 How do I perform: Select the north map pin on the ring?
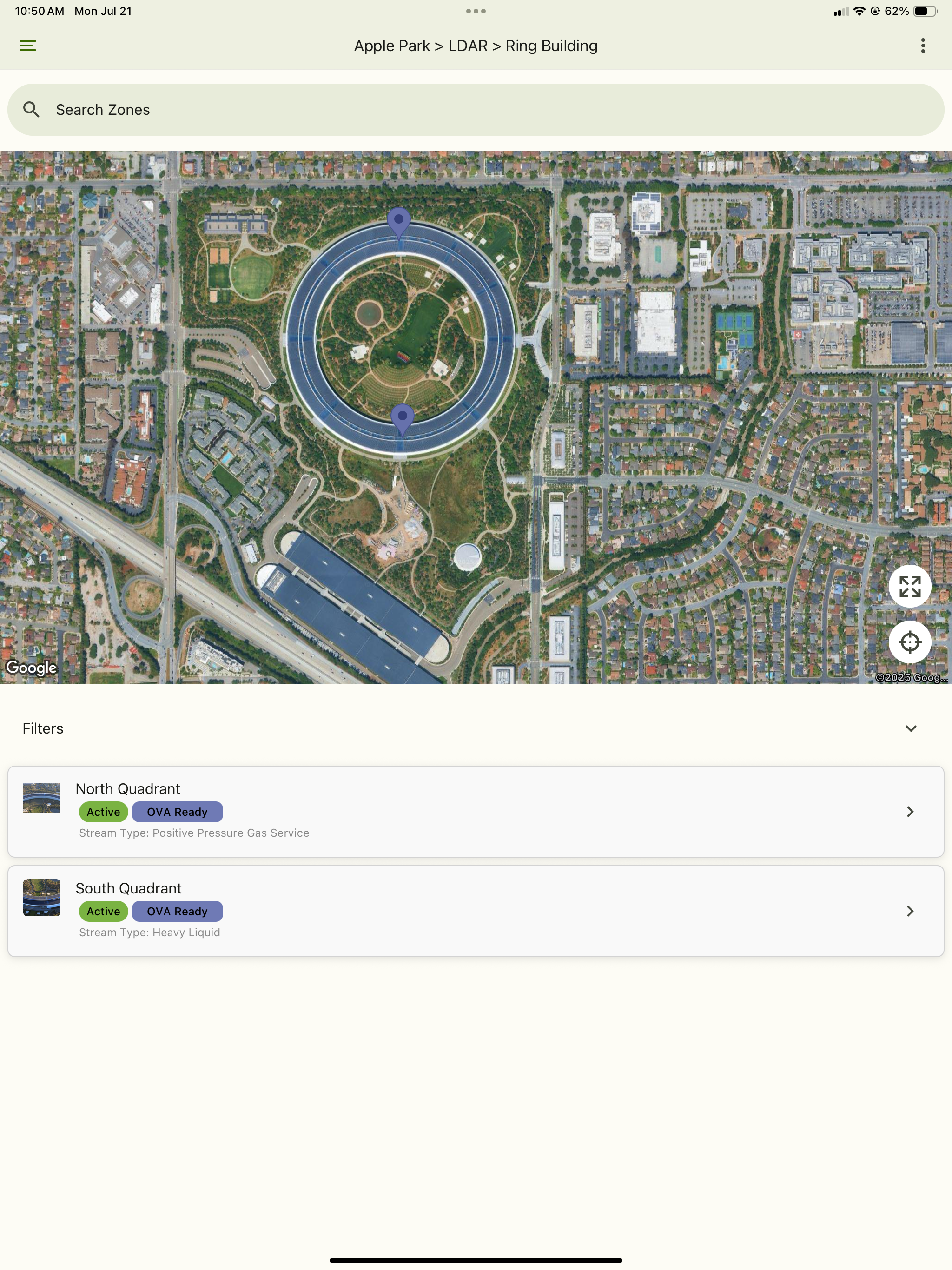coord(398,223)
